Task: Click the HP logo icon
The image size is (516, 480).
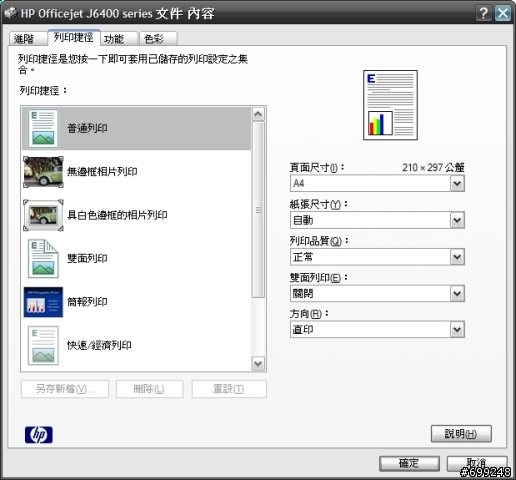Action: [x=39, y=435]
